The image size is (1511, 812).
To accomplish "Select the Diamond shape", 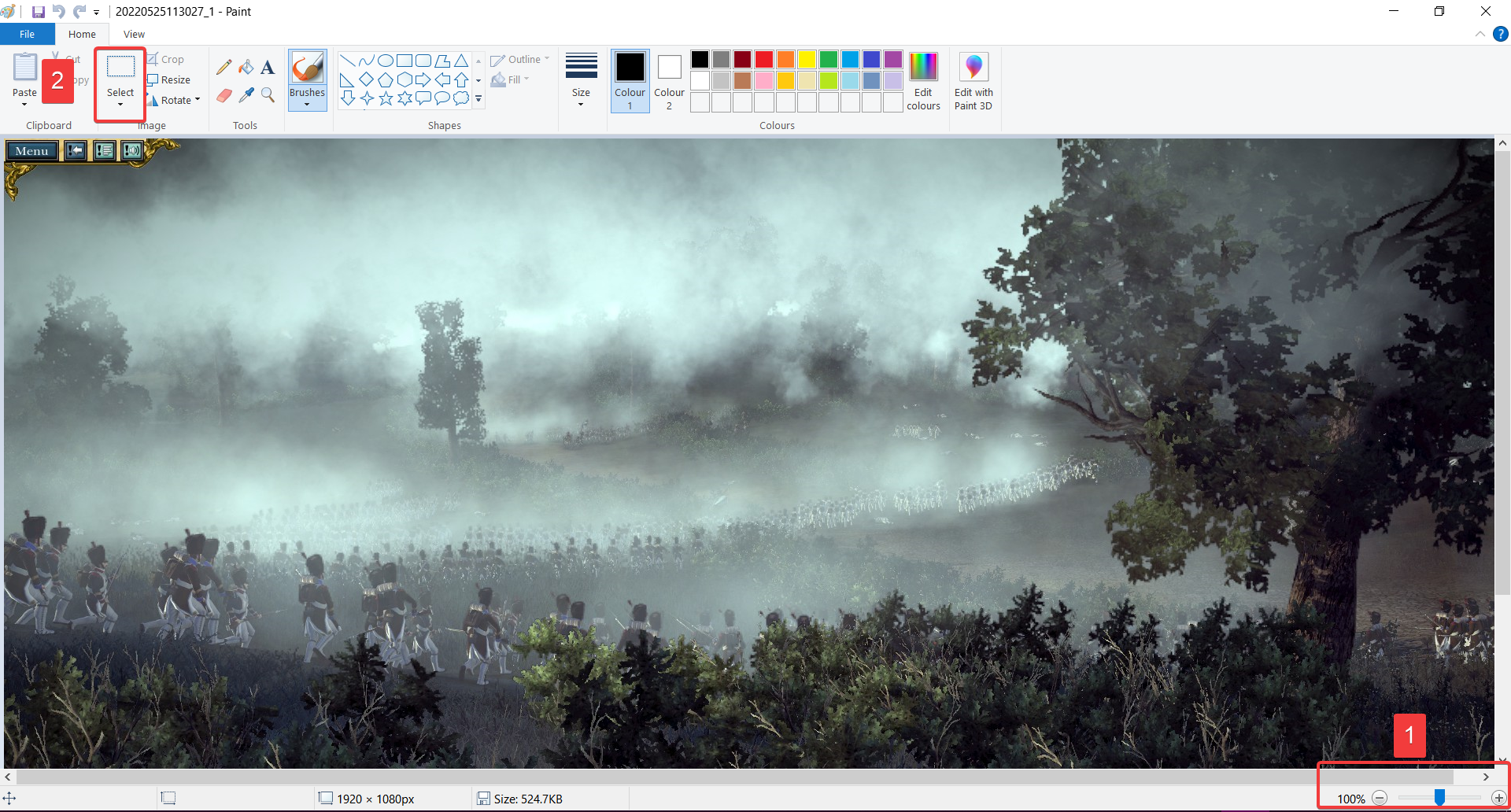I will (x=367, y=79).
